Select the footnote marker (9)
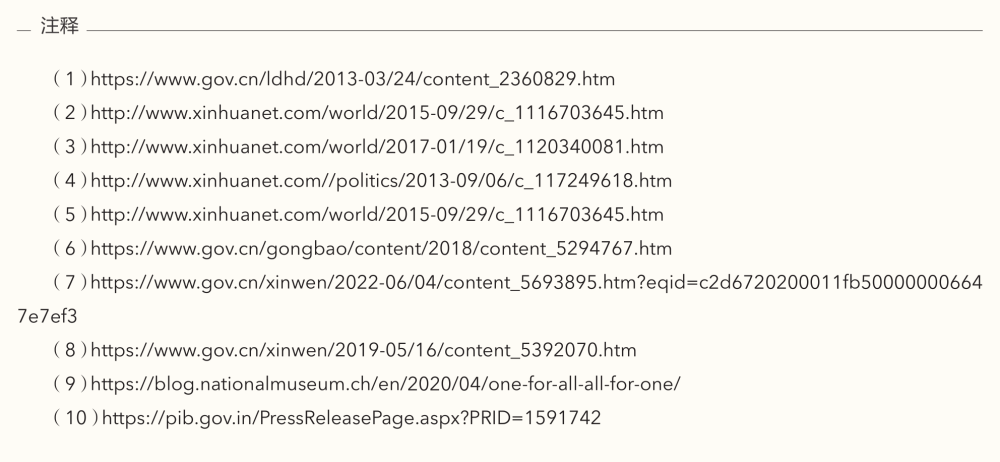1000x462 pixels. (x=70, y=384)
